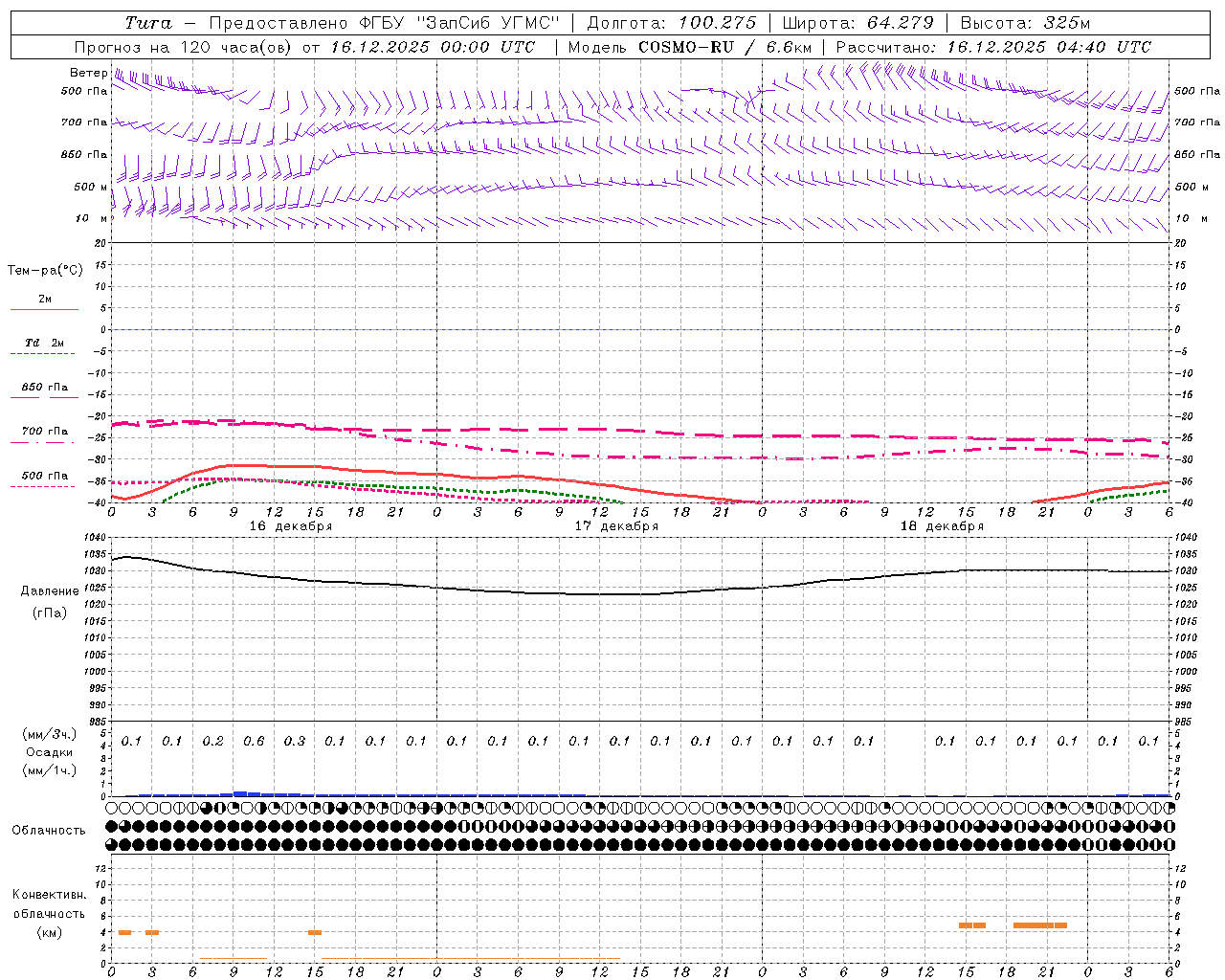The image size is (1225, 980).
Task: Click the model name "COSMO-RU / 6.6км"
Action: pos(724,47)
